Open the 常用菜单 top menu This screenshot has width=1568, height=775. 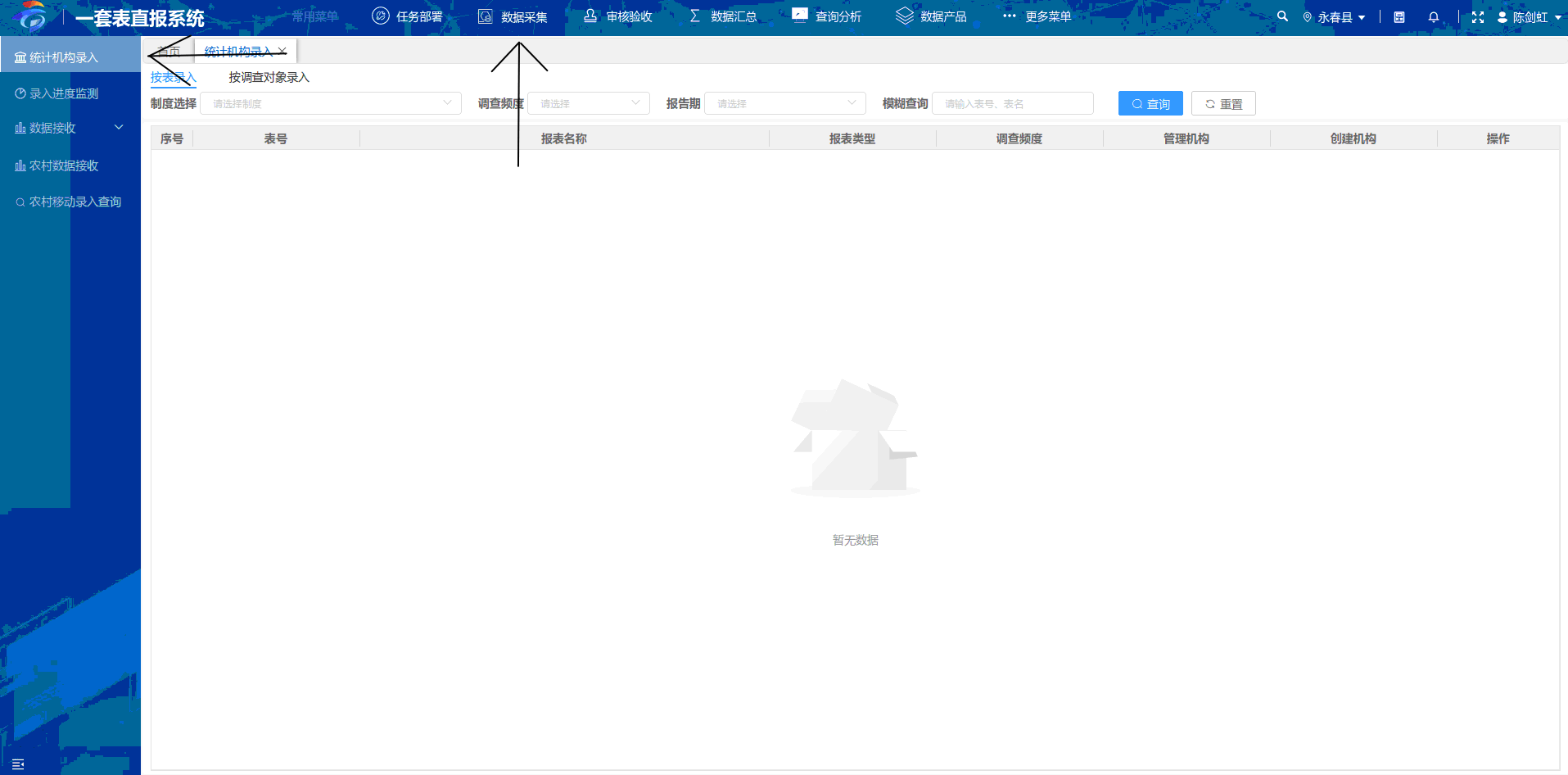click(315, 16)
